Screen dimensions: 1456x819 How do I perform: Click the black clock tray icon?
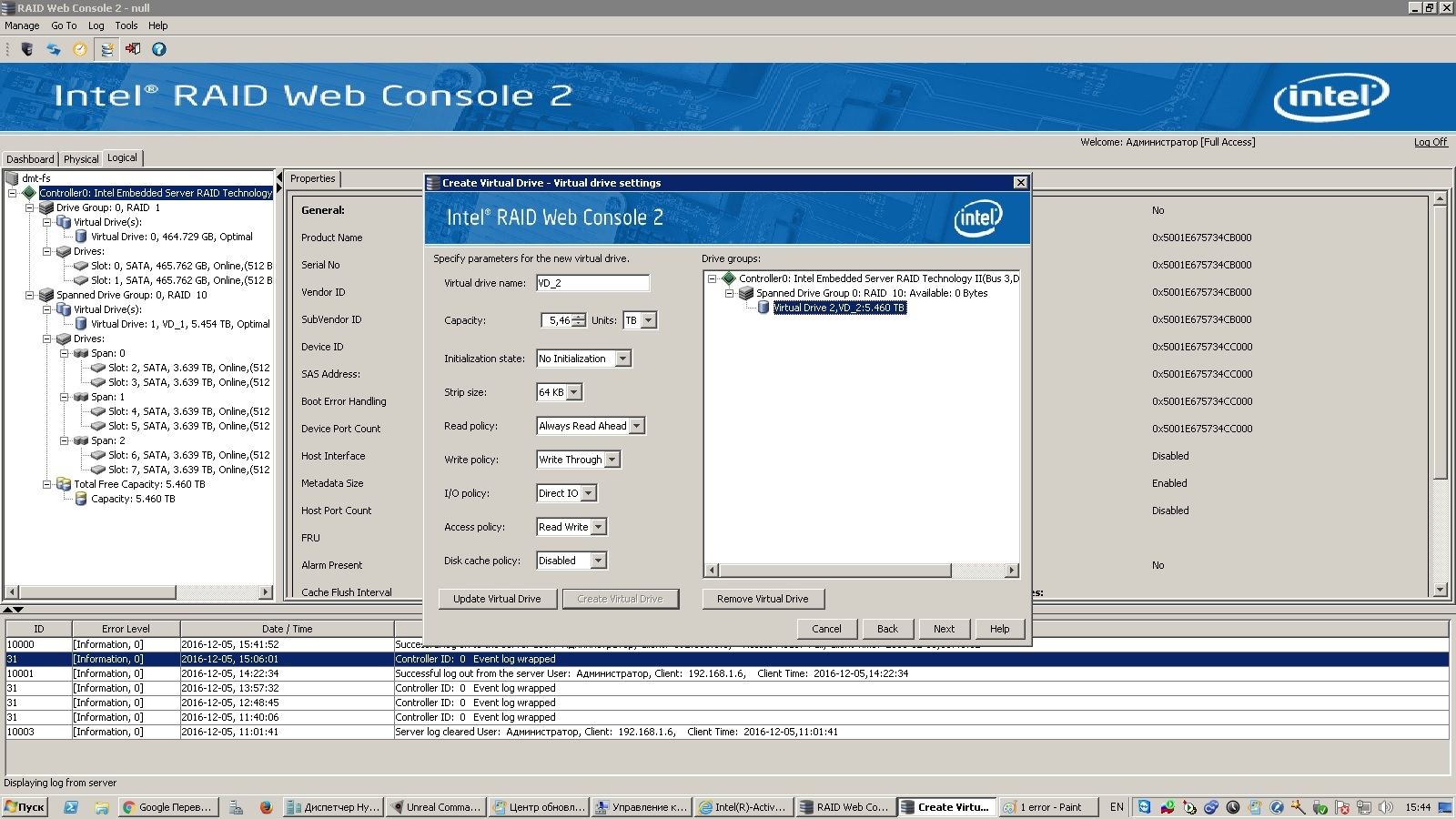1233,807
